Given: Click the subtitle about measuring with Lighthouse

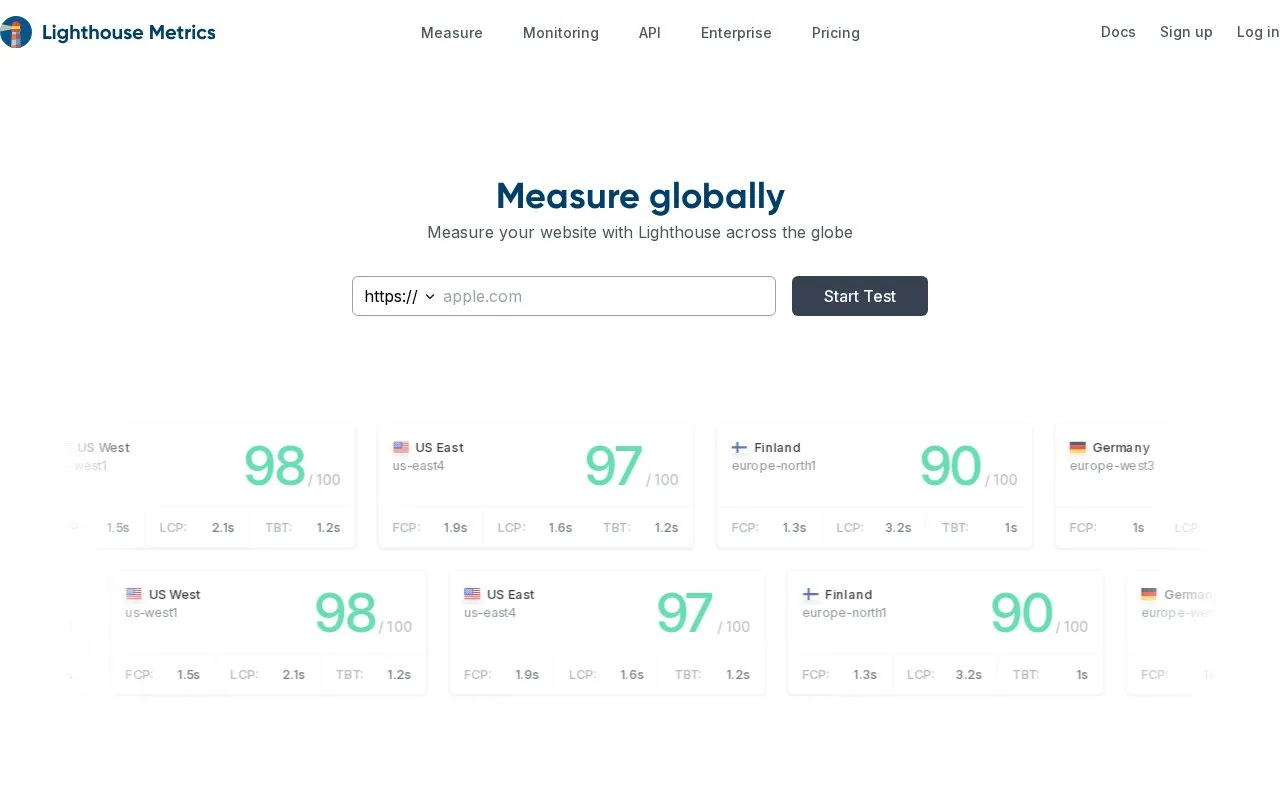Looking at the screenshot, I should coord(640,232).
